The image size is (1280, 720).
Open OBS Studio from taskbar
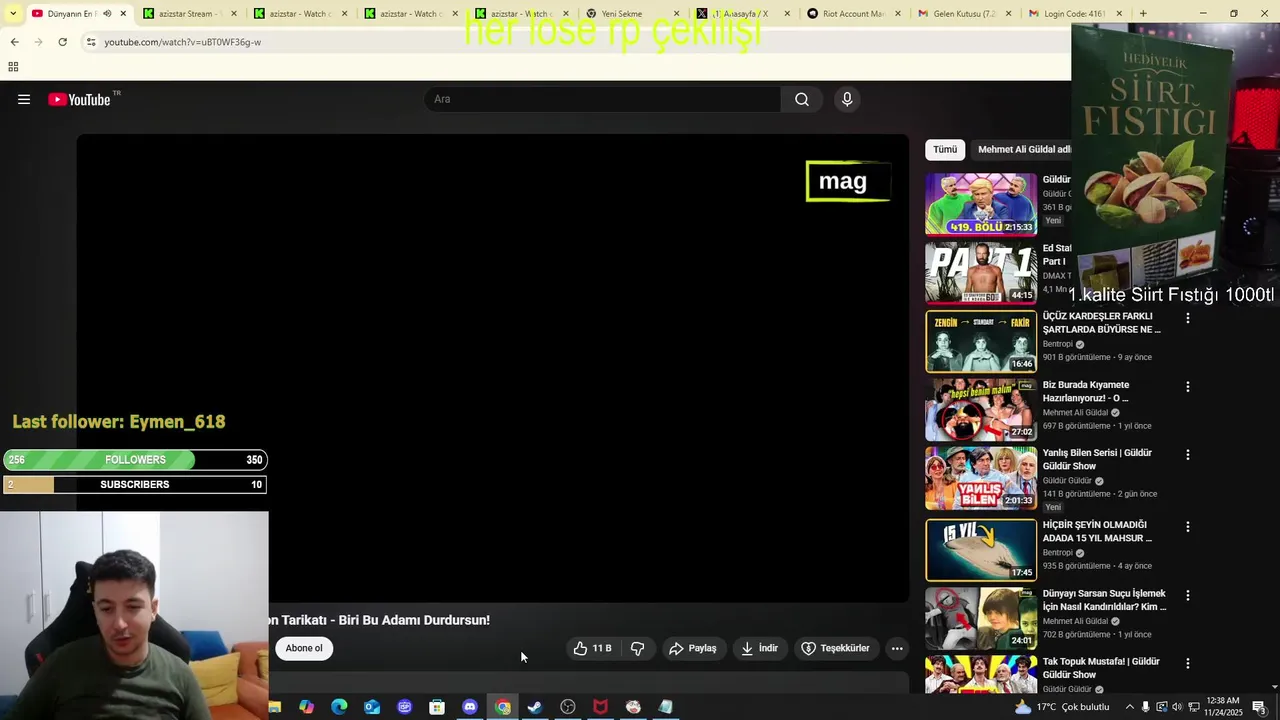(x=568, y=707)
